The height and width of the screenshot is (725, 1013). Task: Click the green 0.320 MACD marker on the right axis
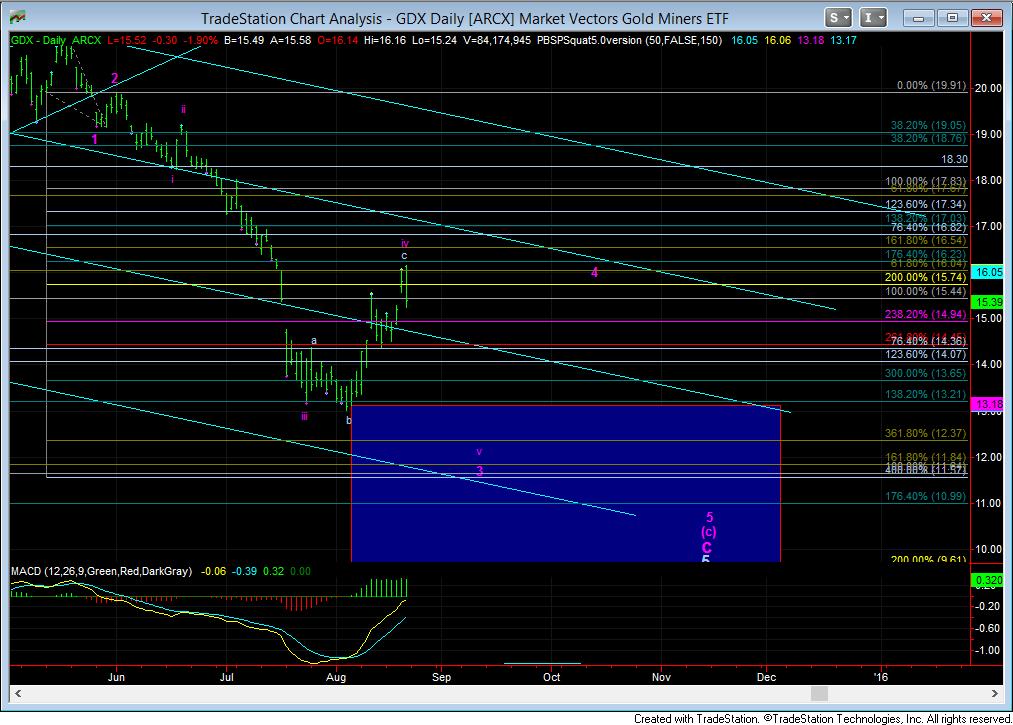[989, 580]
